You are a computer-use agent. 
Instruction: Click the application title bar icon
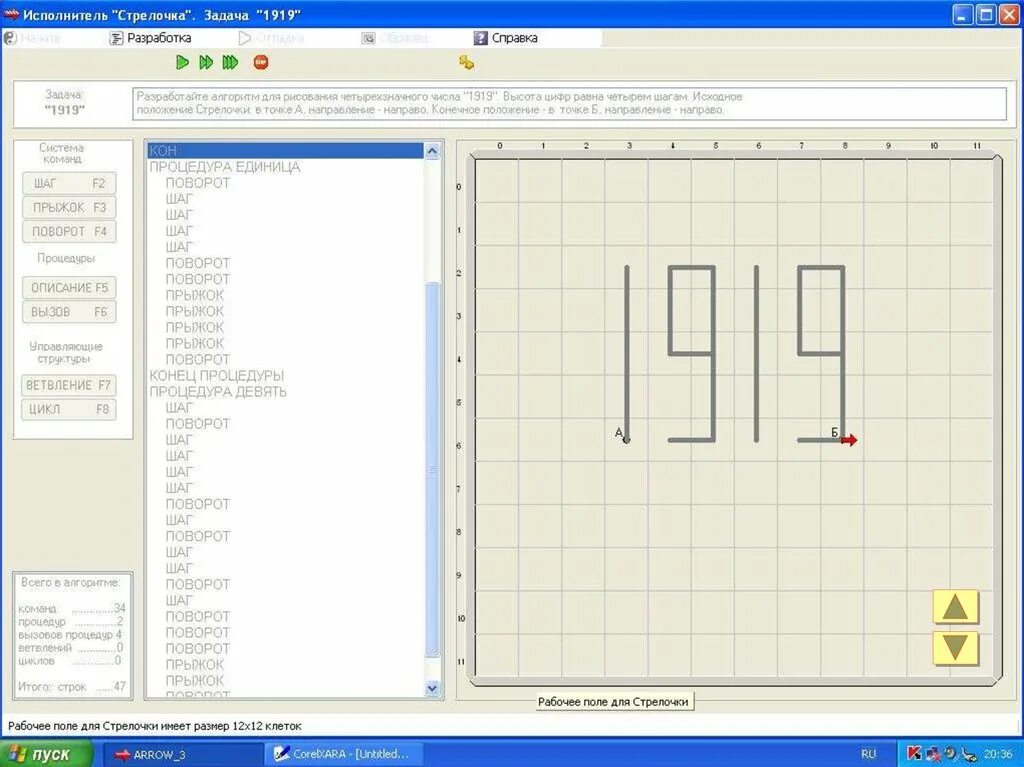pyautogui.click(x=11, y=14)
